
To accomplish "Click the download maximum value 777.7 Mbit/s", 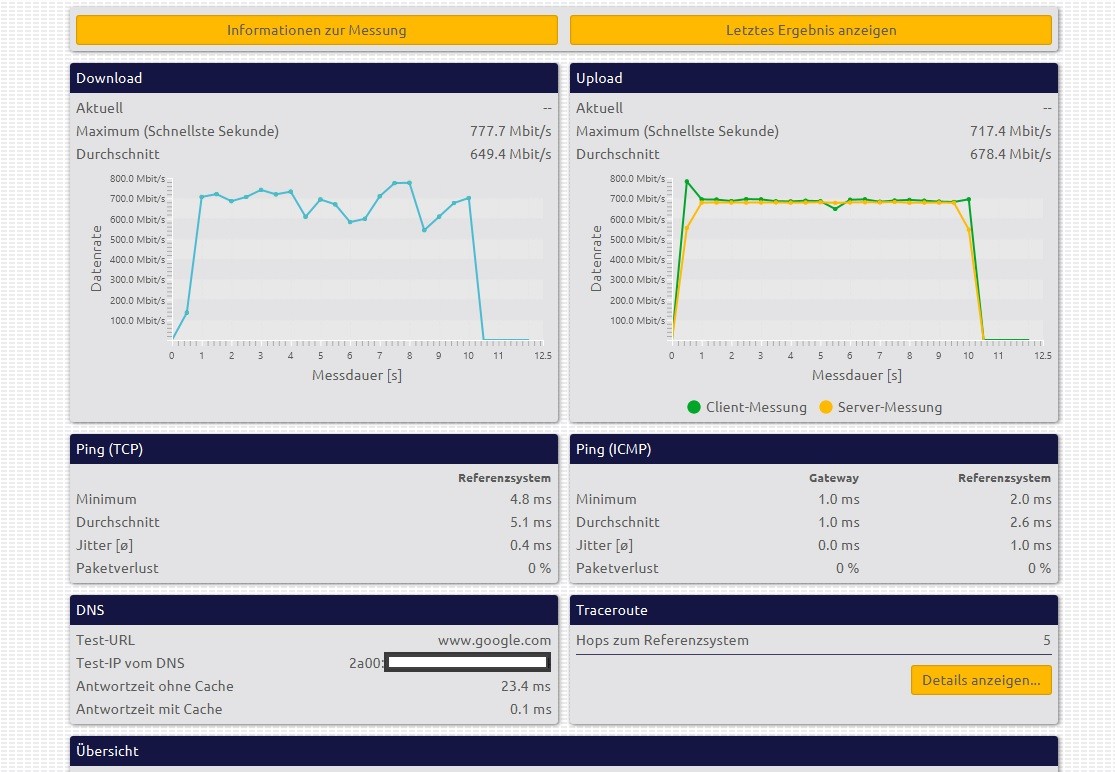I will [510, 131].
